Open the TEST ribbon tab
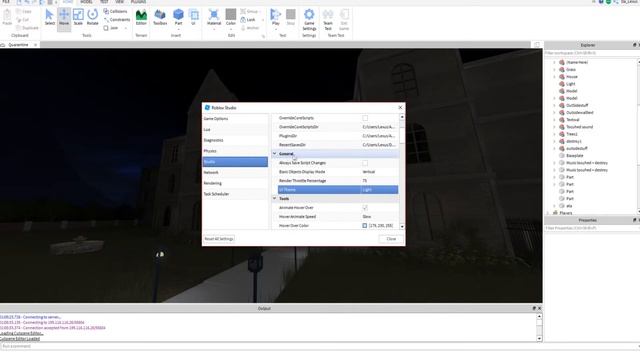This screenshot has height=360, width=640. [x=104, y=2]
